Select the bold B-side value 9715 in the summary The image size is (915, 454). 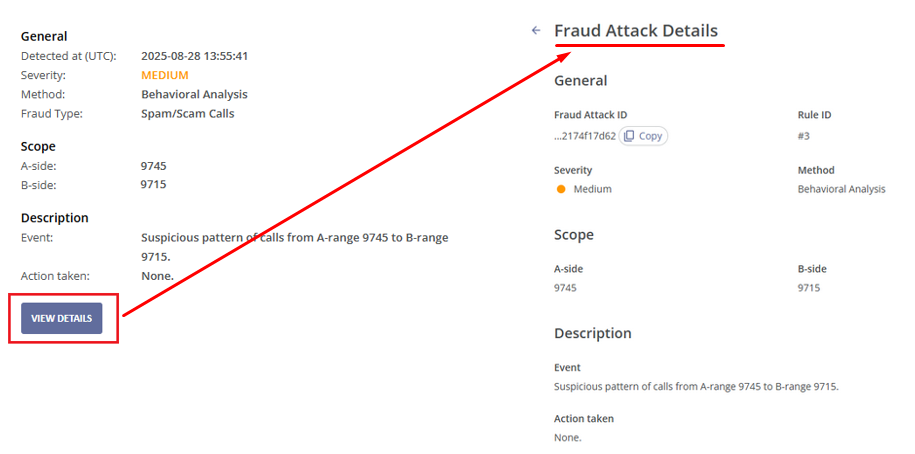coord(153,185)
